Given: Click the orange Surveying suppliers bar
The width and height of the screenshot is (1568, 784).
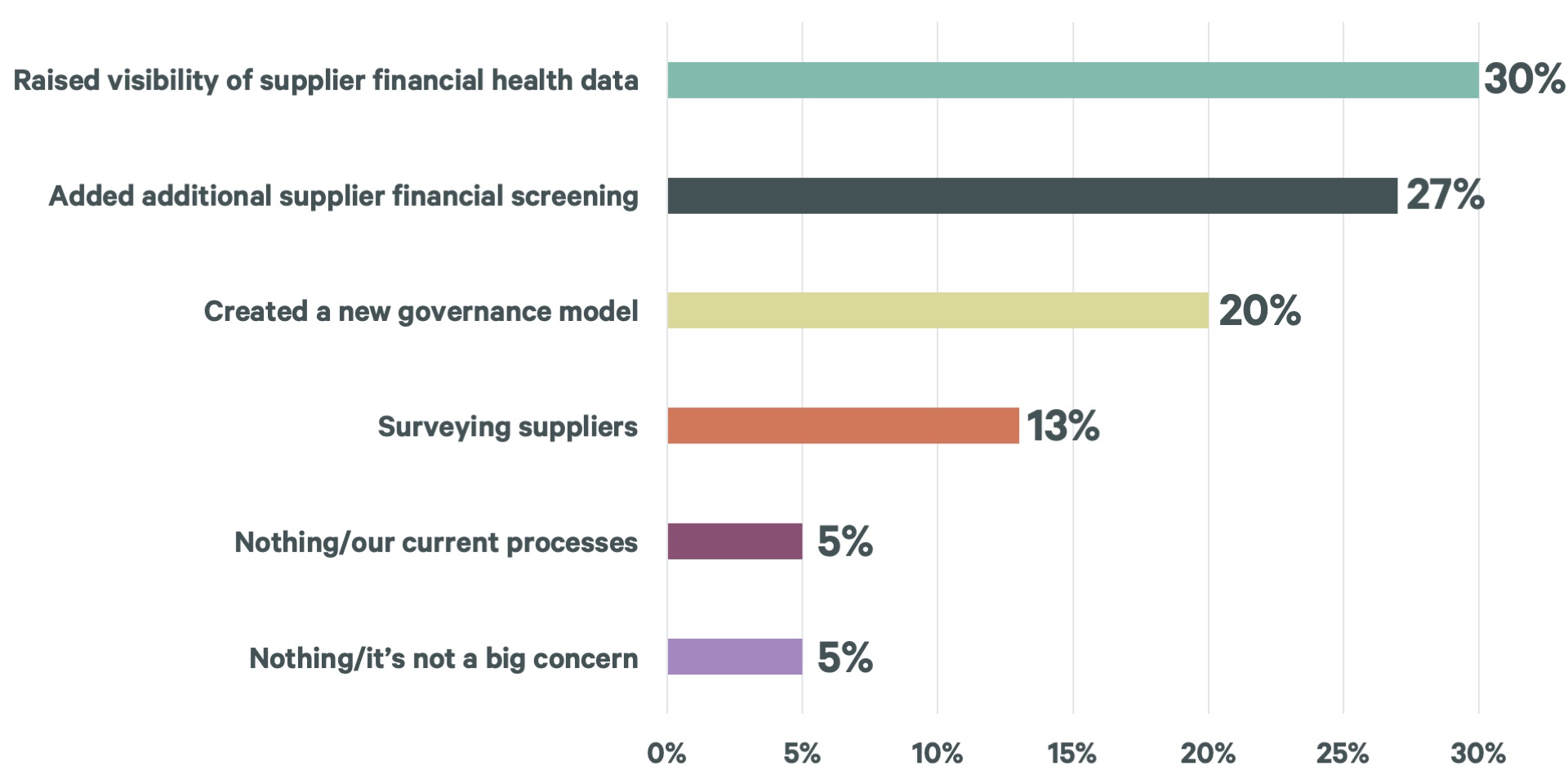Looking at the screenshot, I should pyautogui.click(x=843, y=425).
